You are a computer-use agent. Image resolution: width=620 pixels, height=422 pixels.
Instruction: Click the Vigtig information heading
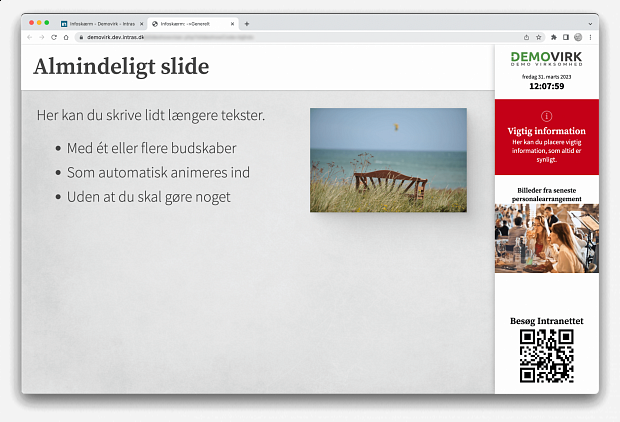click(x=546, y=131)
